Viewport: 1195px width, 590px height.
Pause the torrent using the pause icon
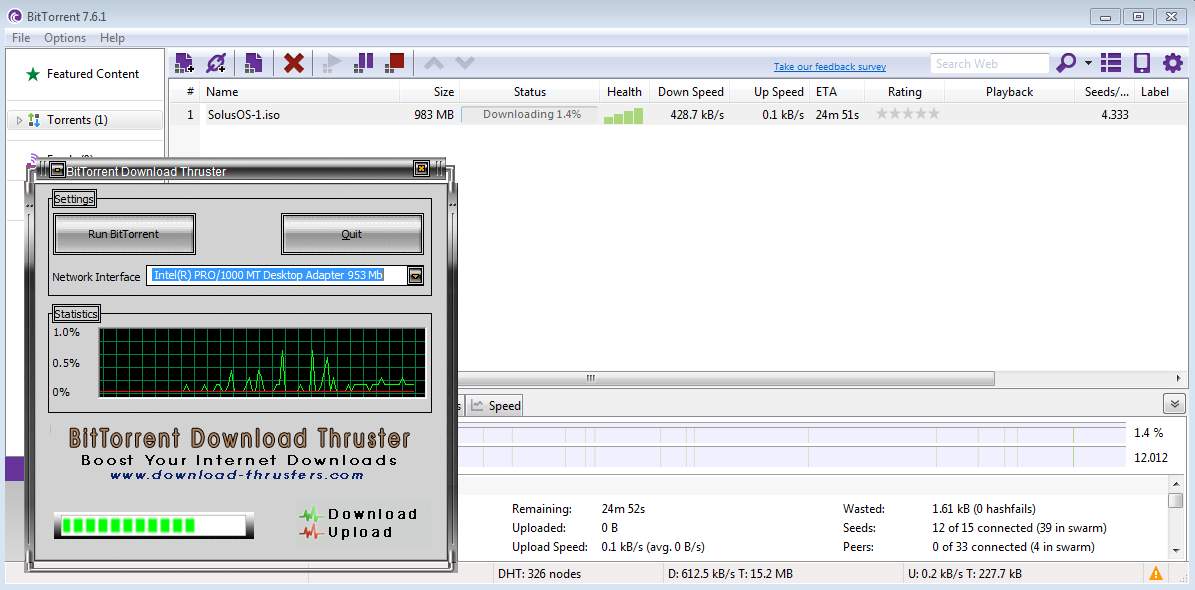point(364,63)
